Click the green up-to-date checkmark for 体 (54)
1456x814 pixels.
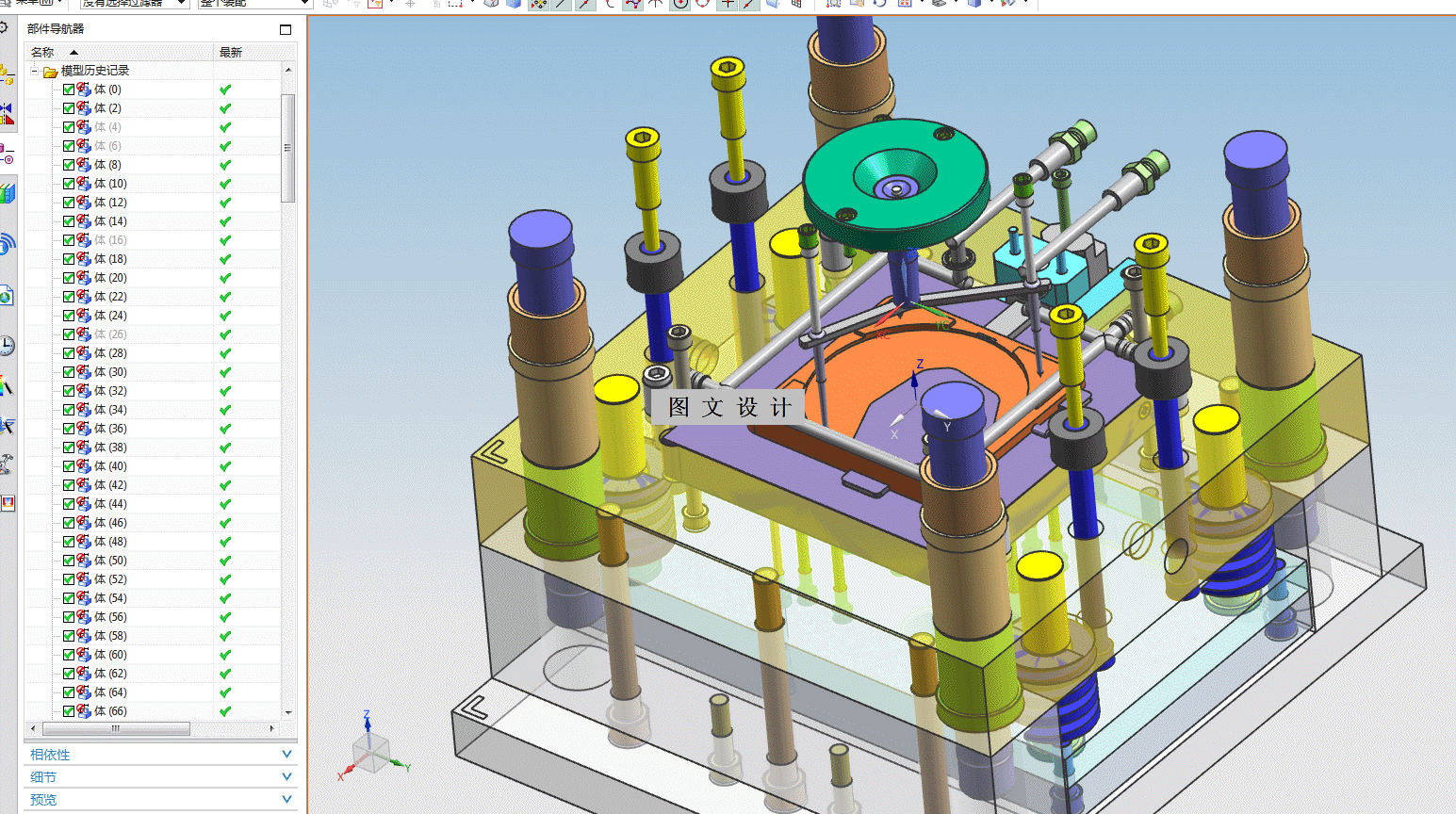tap(225, 598)
